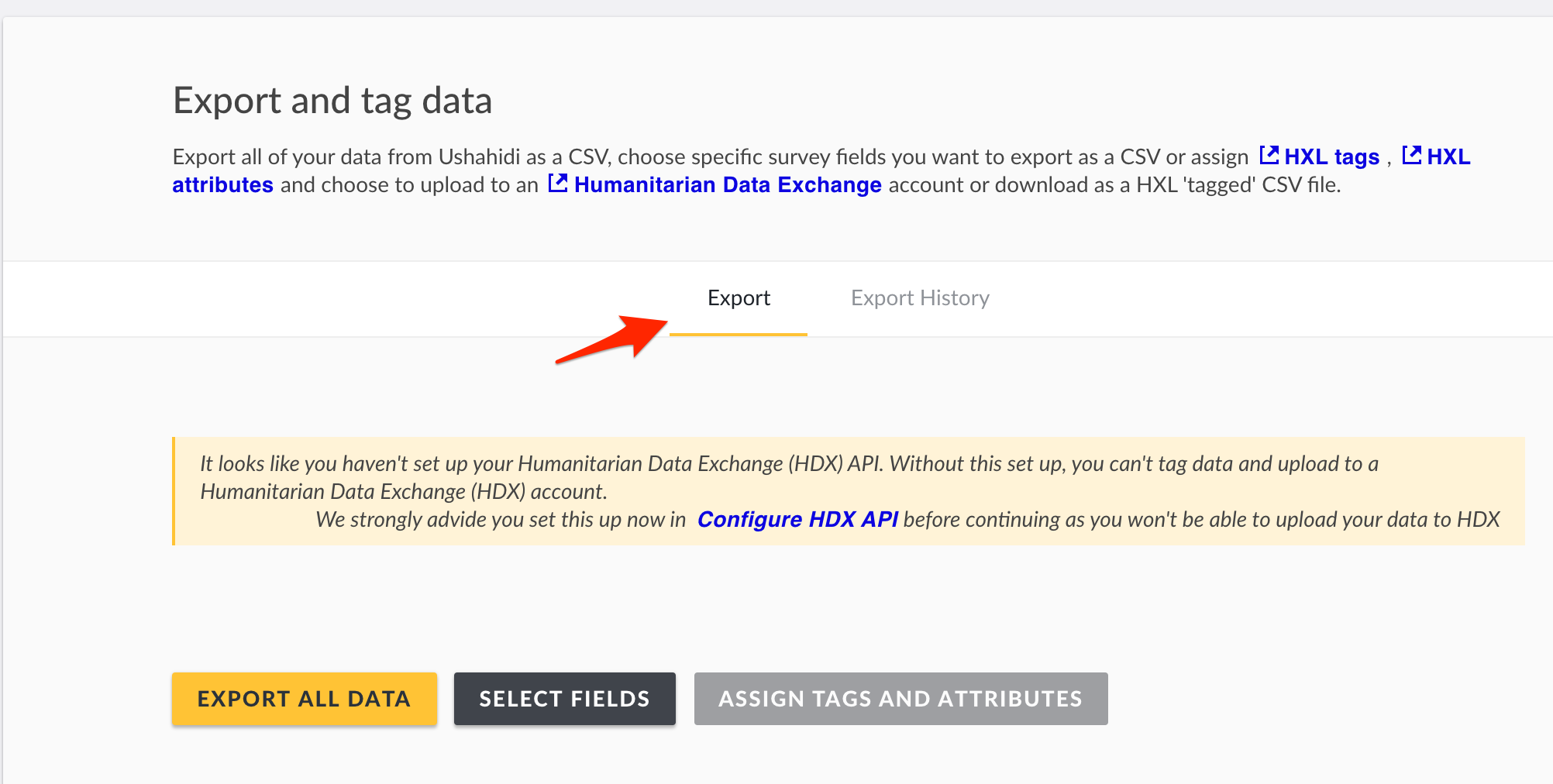Viewport: 1553px width, 784px height.
Task: Click the yellow underline beneath Export tab
Action: [738, 334]
